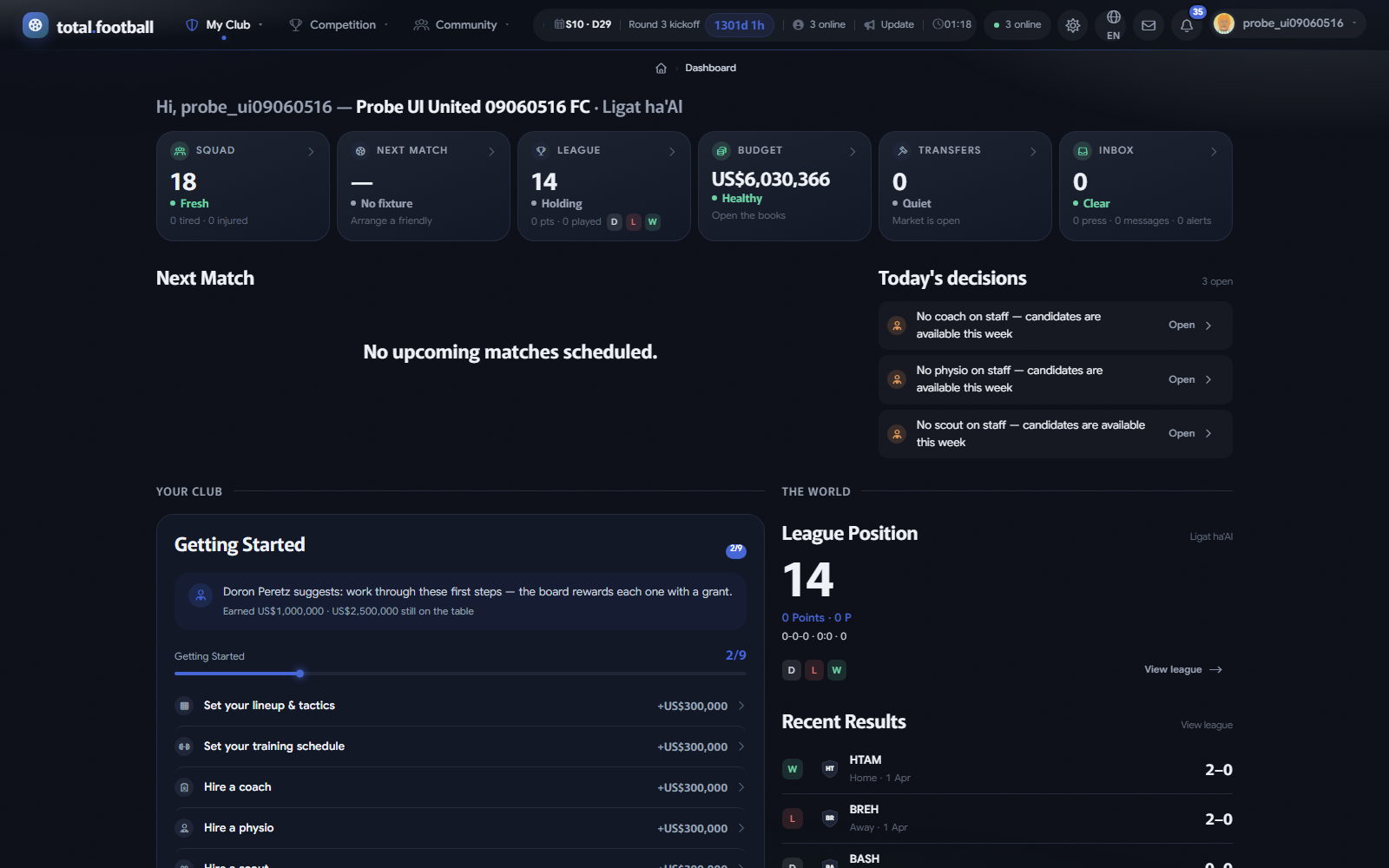This screenshot has height=868, width=1389.
Task: Click the W result badge on League card
Action: tap(652, 221)
